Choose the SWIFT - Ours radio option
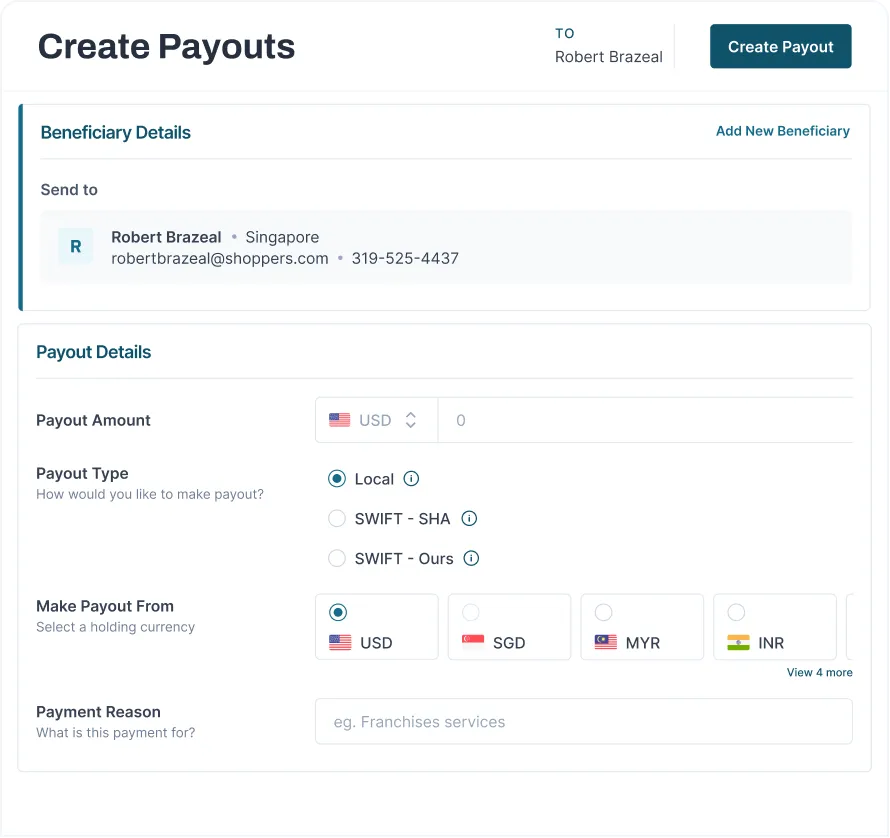Screen dimensions: 890x838 [337, 559]
